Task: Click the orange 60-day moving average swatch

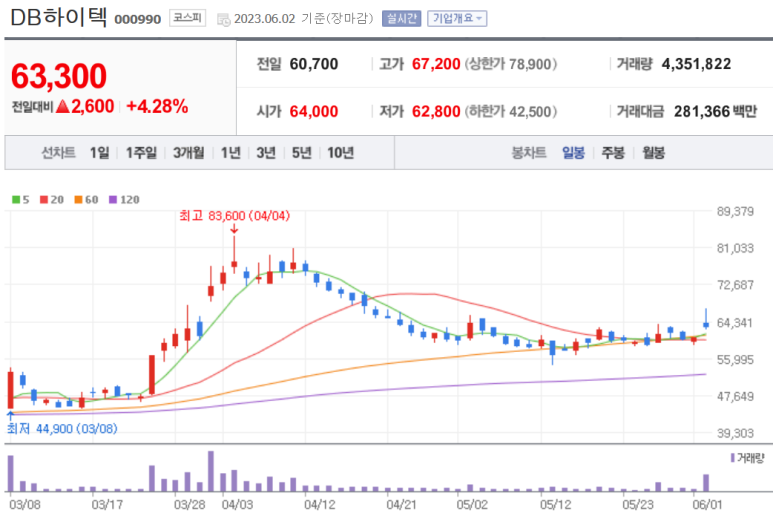Action: (78, 200)
